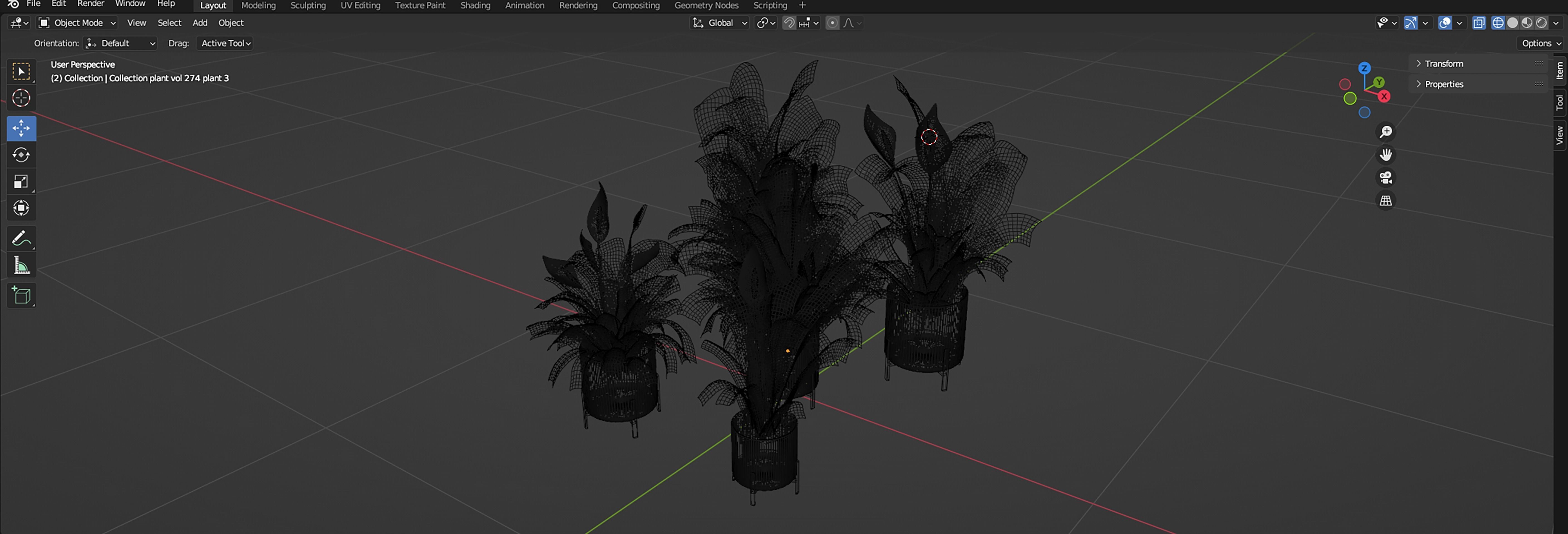Open proportional editing falloff curve icon
The width and height of the screenshot is (1568, 534).
point(852,23)
